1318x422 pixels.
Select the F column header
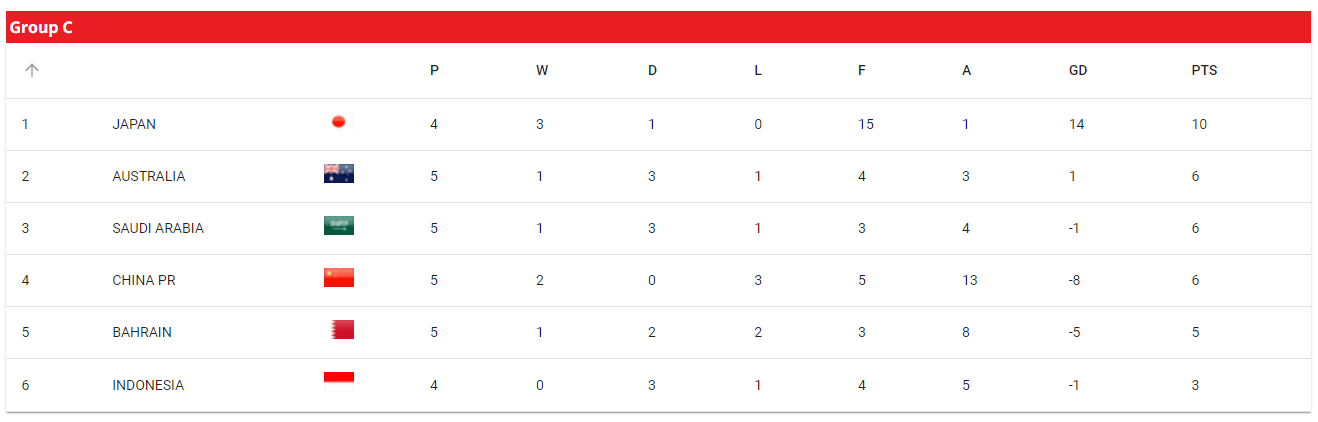click(862, 71)
